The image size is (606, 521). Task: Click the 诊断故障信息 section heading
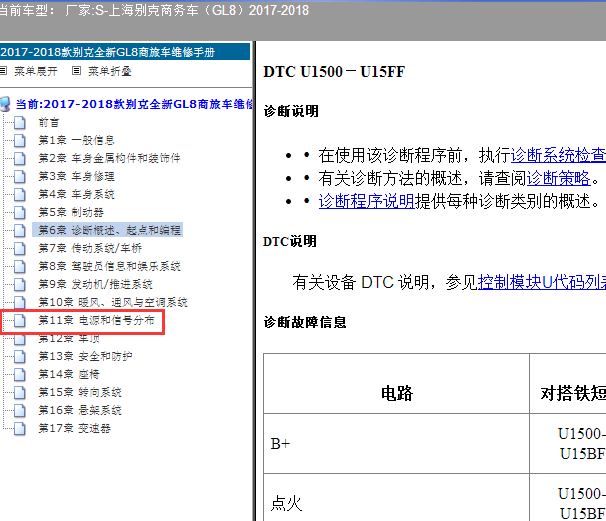(x=305, y=322)
